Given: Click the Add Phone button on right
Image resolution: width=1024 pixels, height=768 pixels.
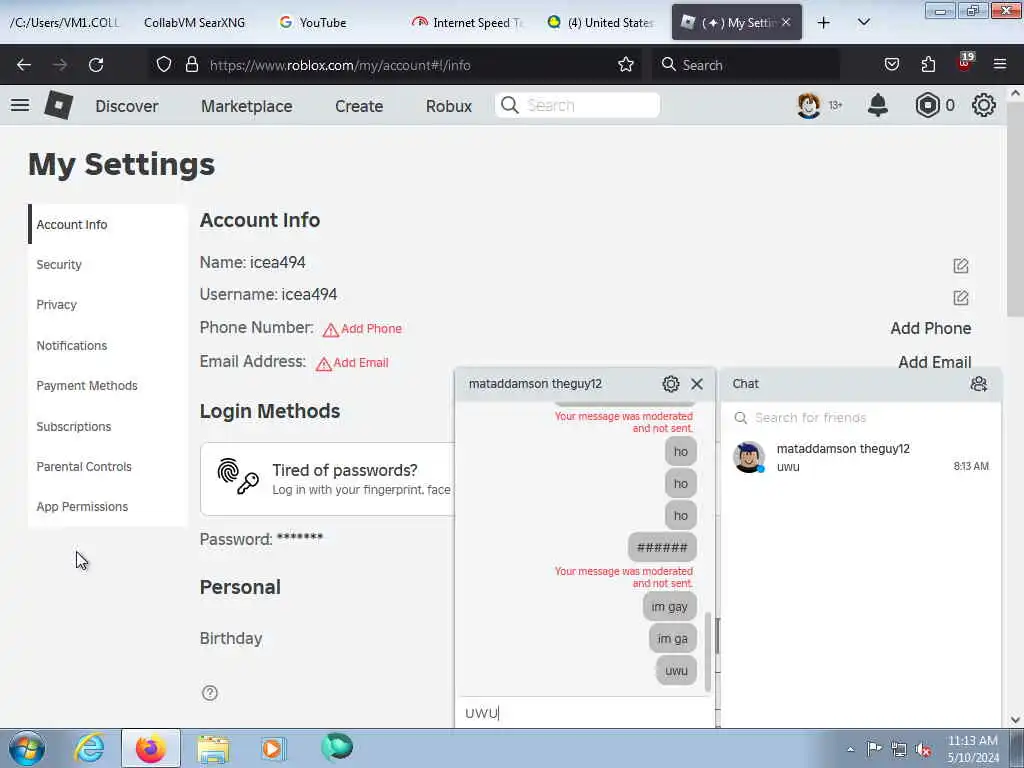Looking at the screenshot, I should 931,328.
